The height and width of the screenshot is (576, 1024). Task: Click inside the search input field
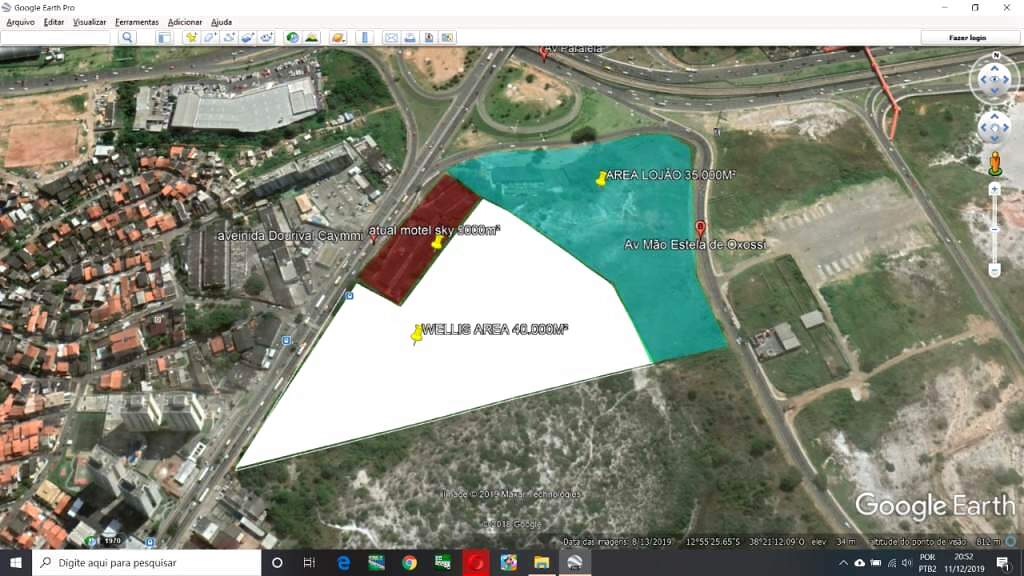coord(56,37)
